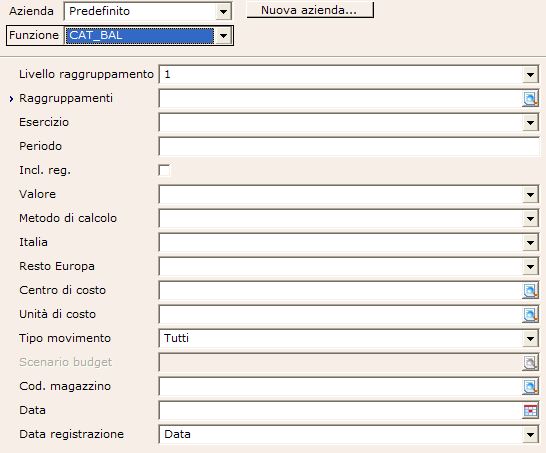Click the Nuova azienda... button
This screenshot has width=546, height=453.
click(310, 10)
